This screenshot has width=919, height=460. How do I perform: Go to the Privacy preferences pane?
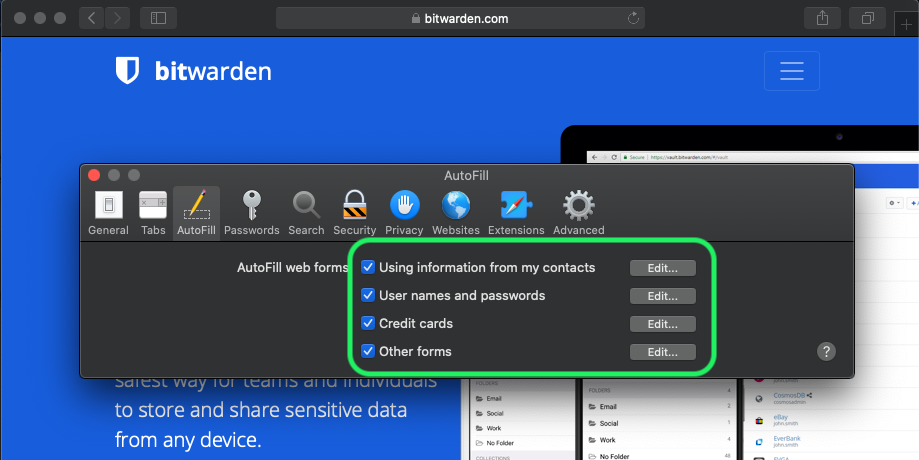click(404, 212)
